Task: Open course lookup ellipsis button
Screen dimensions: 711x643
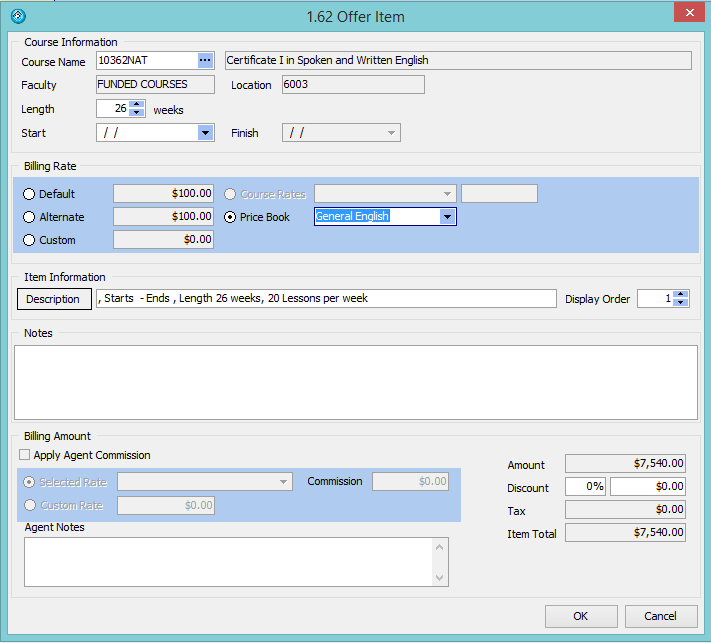Action: tap(205, 61)
